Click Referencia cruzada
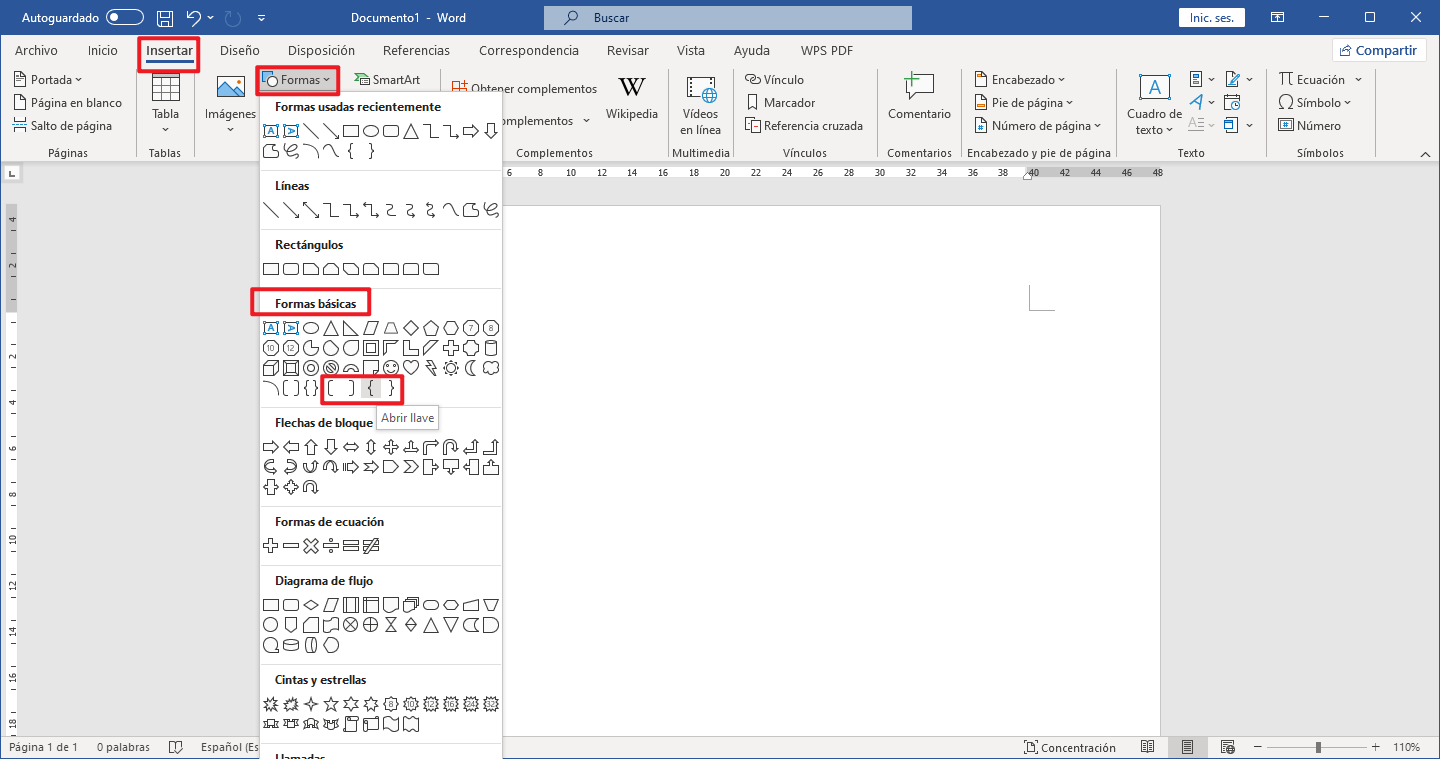The height and width of the screenshot is (759, 1440). [804, 126]
